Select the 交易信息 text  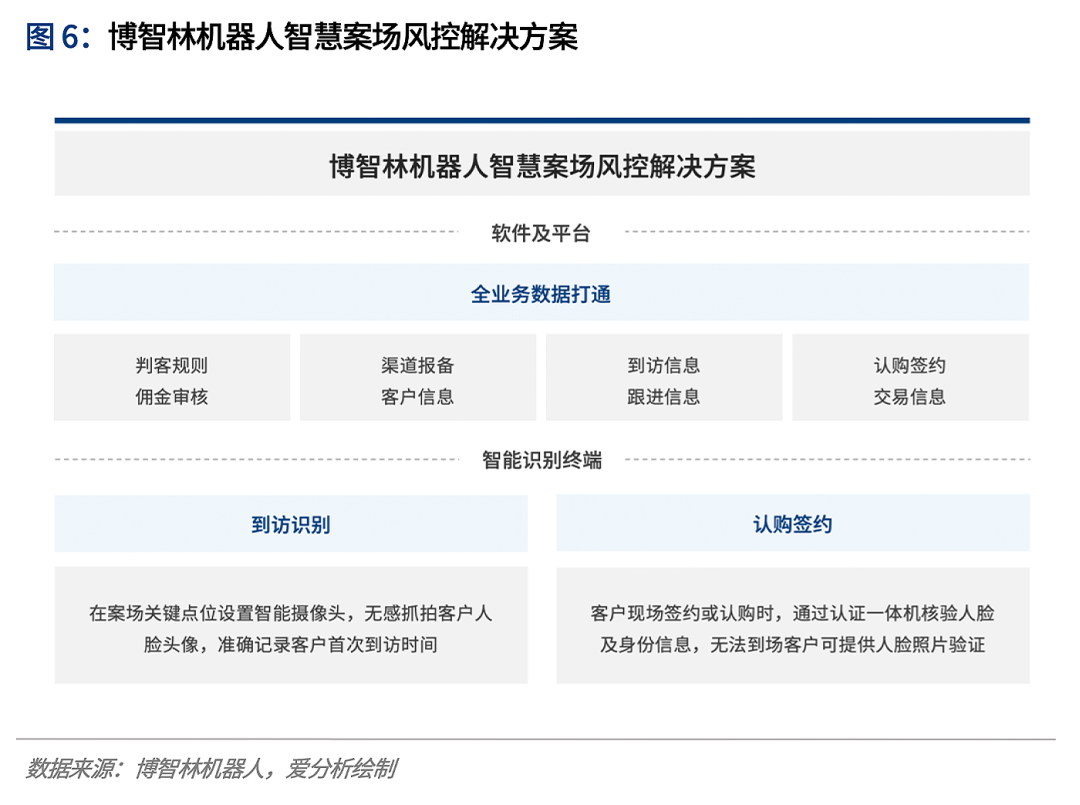pos(910,397)
